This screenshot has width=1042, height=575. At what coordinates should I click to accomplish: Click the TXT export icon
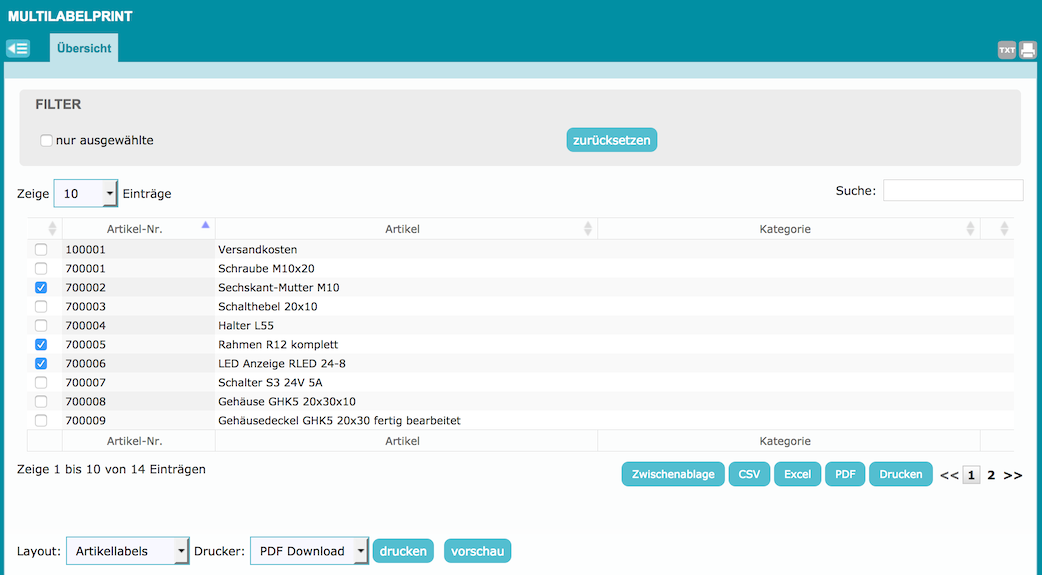[x=1007, y=50]
